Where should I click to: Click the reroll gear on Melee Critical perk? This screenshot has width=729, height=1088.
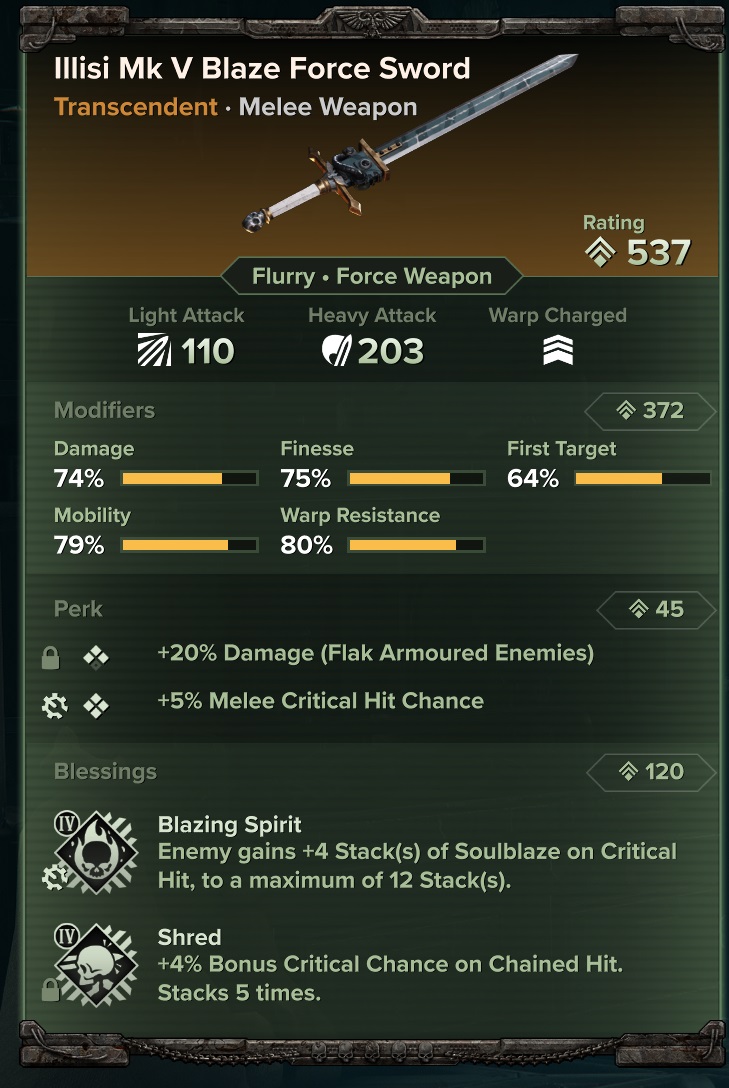53,707
